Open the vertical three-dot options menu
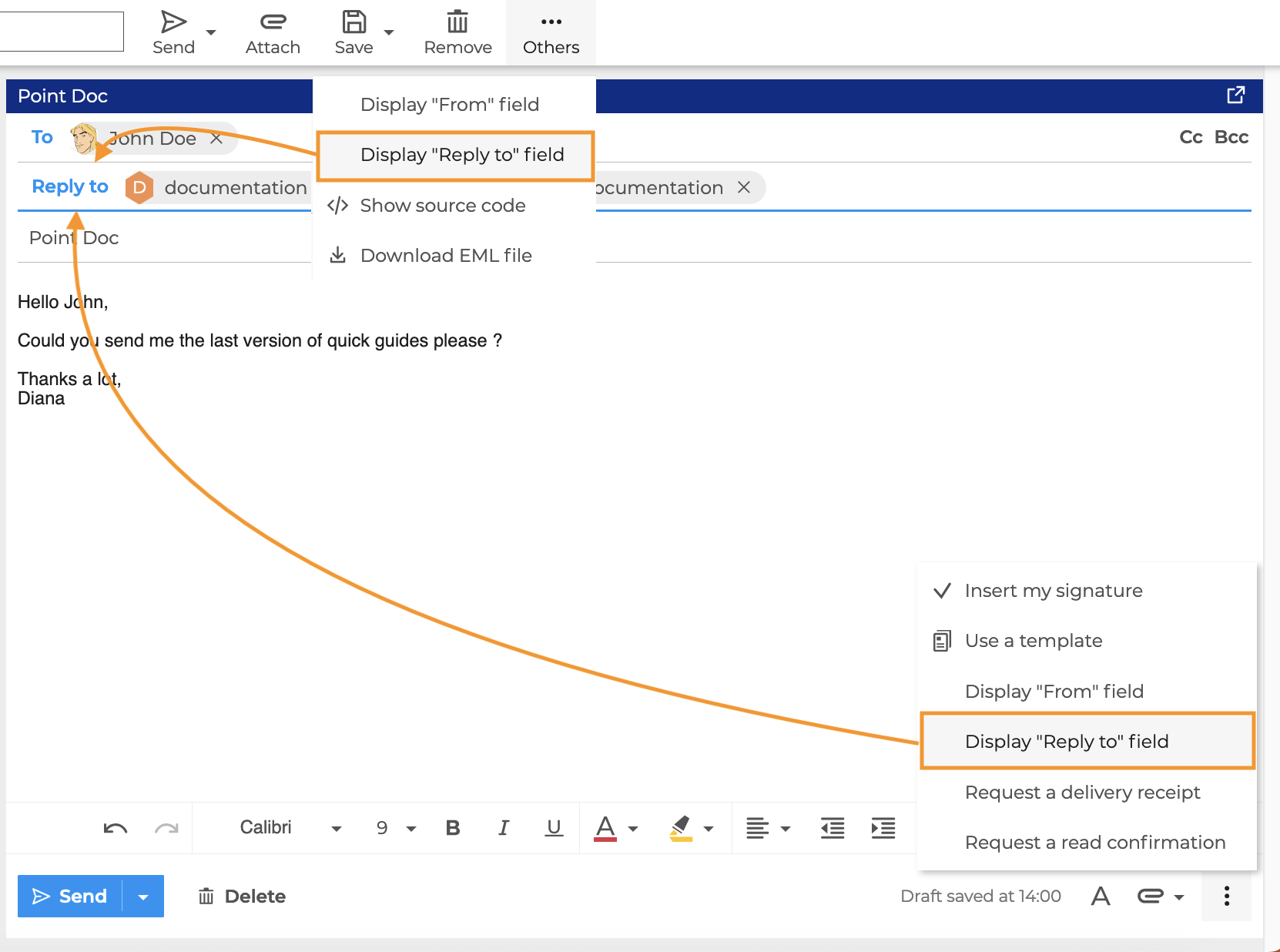 click(x=1226, y=896)
